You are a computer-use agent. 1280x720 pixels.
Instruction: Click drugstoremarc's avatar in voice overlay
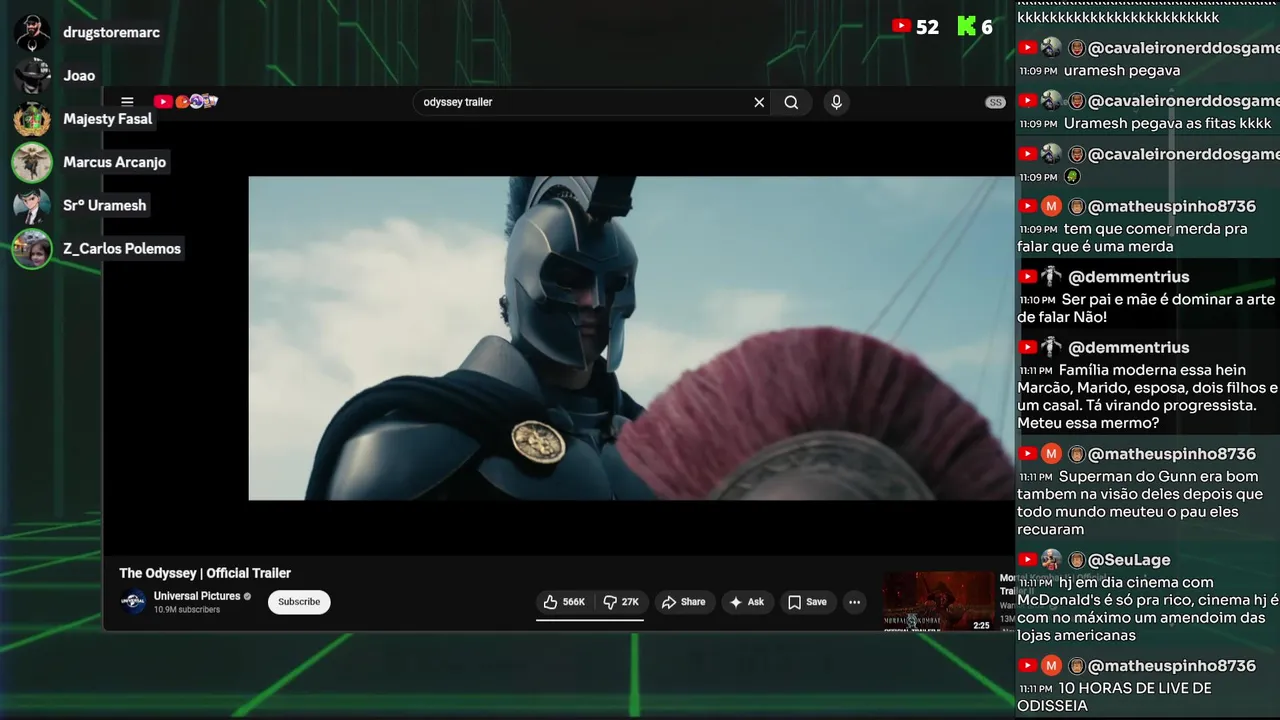[32, 32]
